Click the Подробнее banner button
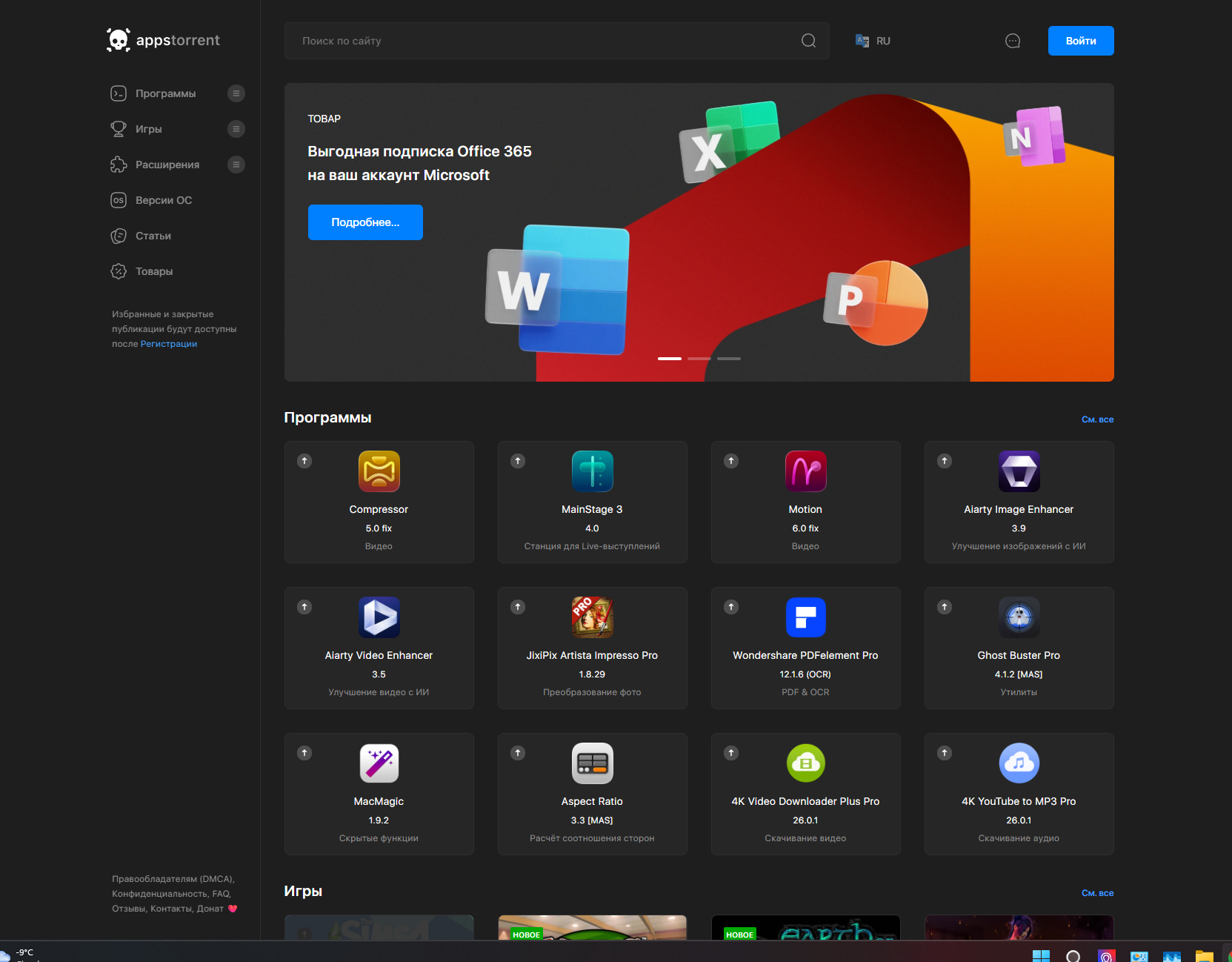 point(365,222)
